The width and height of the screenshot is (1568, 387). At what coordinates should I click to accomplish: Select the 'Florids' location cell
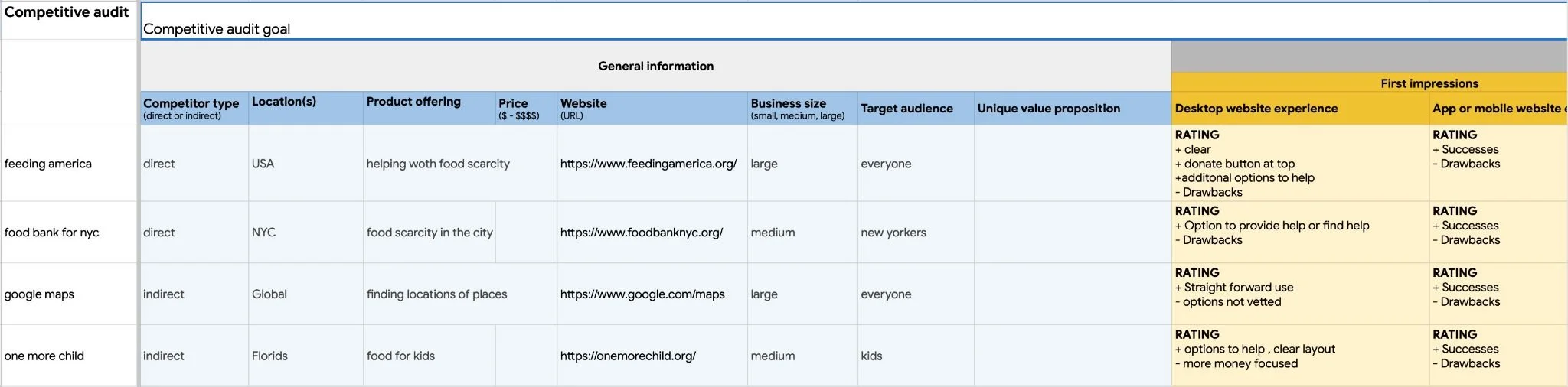(x=305, y=356)
